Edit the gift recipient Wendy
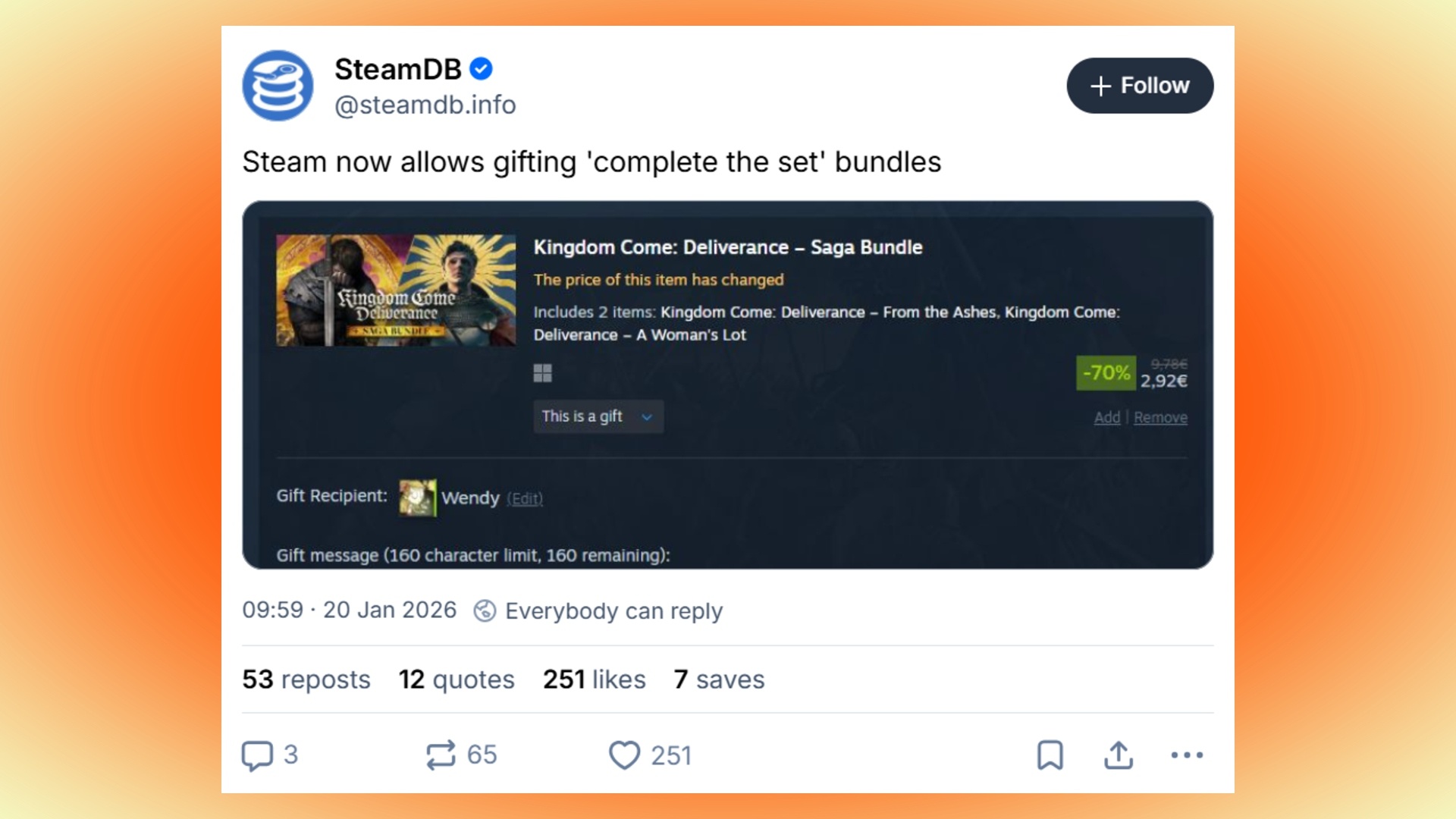This screenshot has width=1456, height=819. (x=525, y=499)
